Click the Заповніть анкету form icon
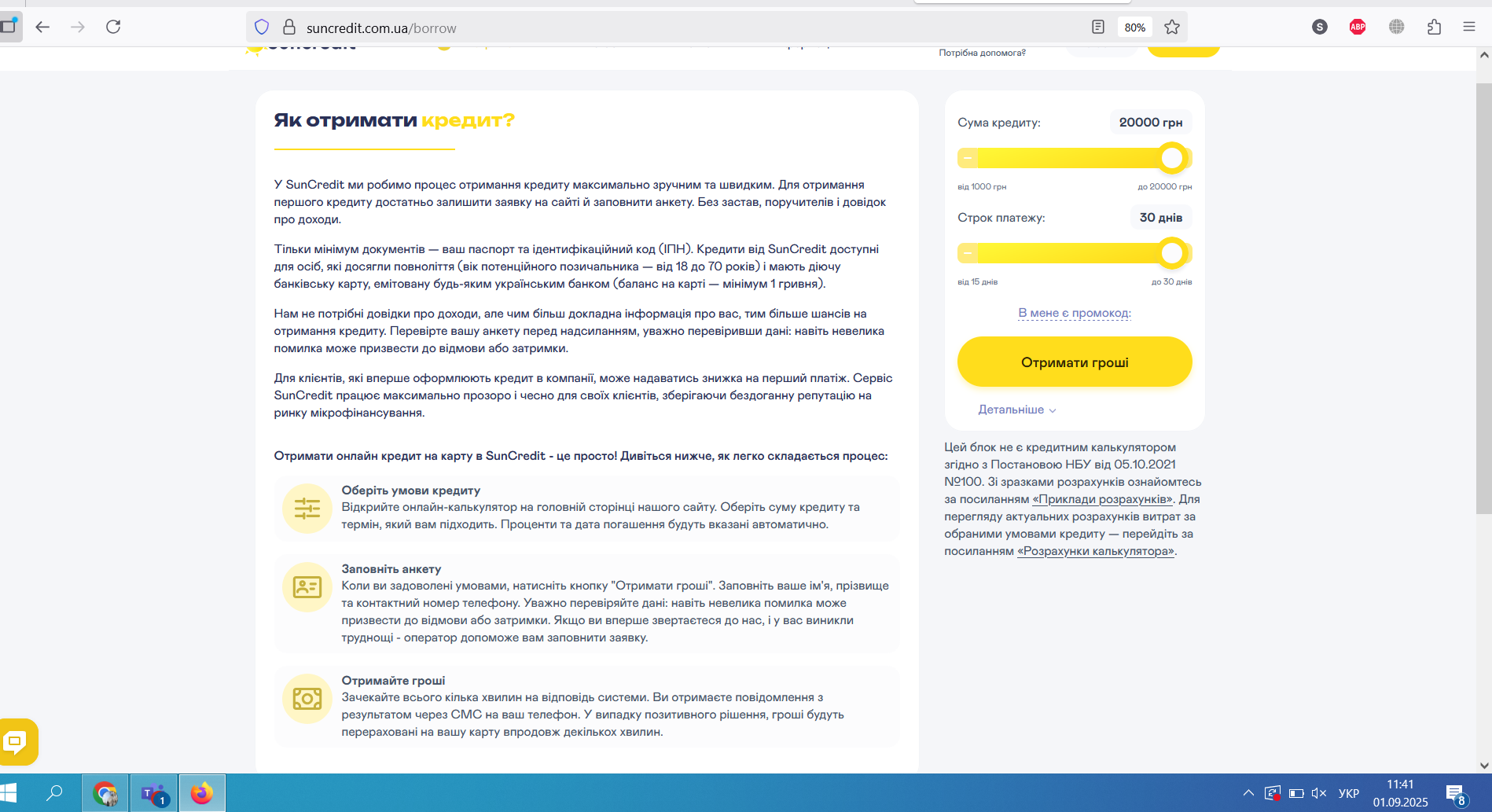The height and width of the screenshot is (812, 1492). point(307,587)
